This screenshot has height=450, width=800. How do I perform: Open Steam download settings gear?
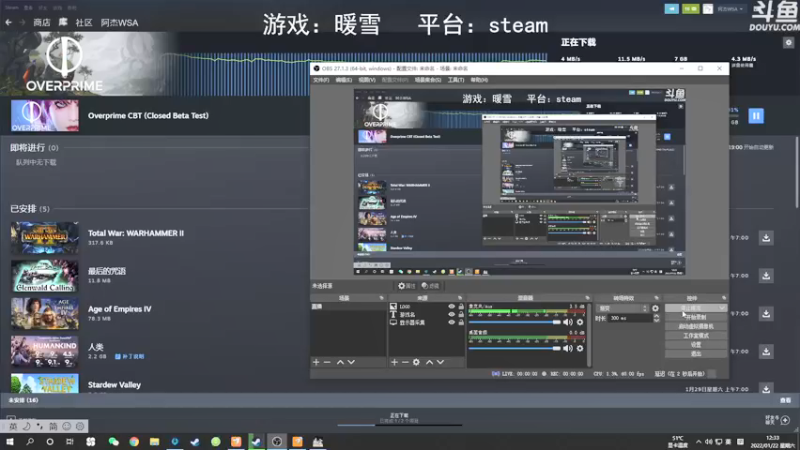(x=788, y=43)
